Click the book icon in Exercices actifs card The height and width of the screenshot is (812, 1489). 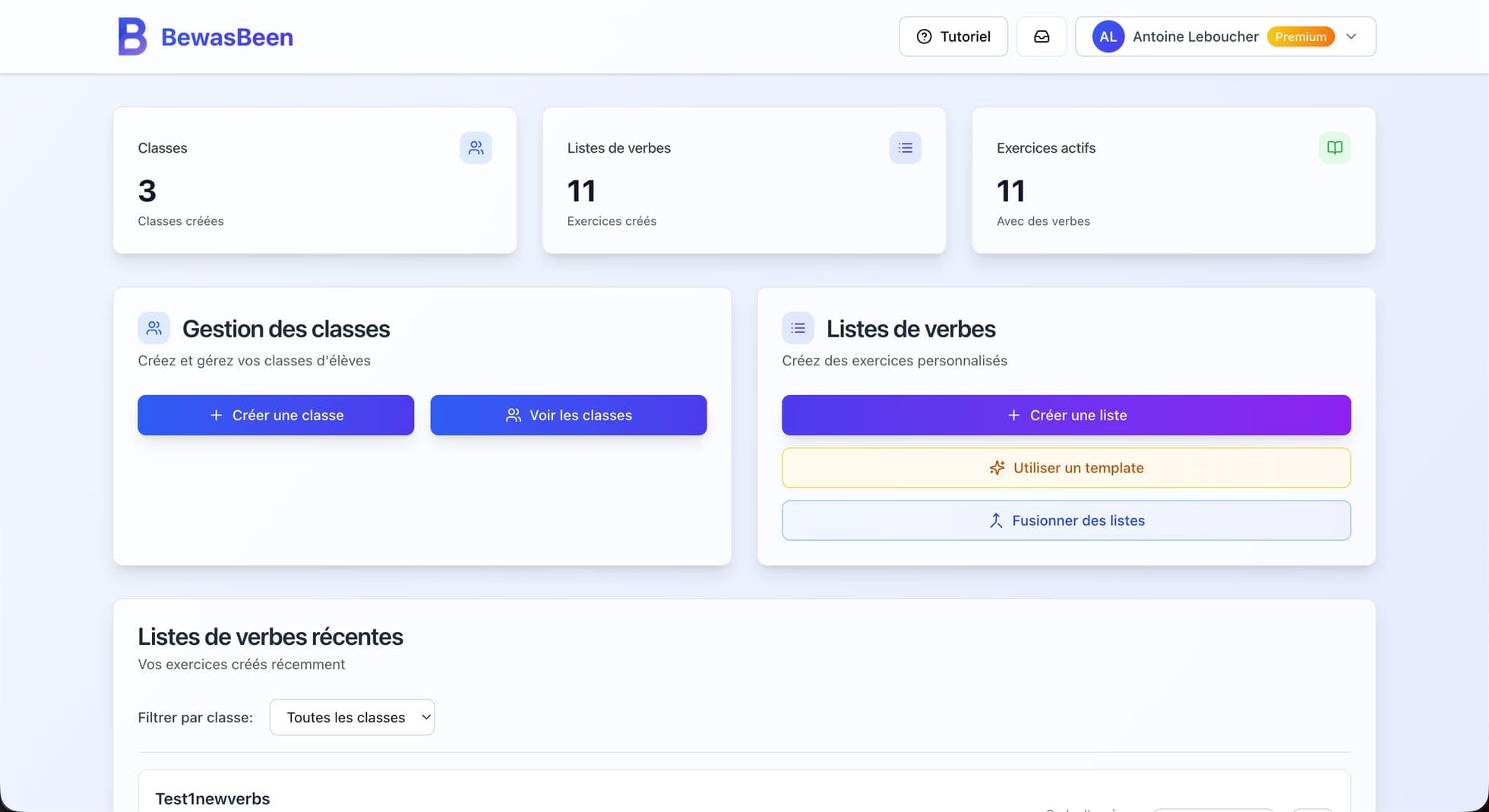tap(1335, 147)
